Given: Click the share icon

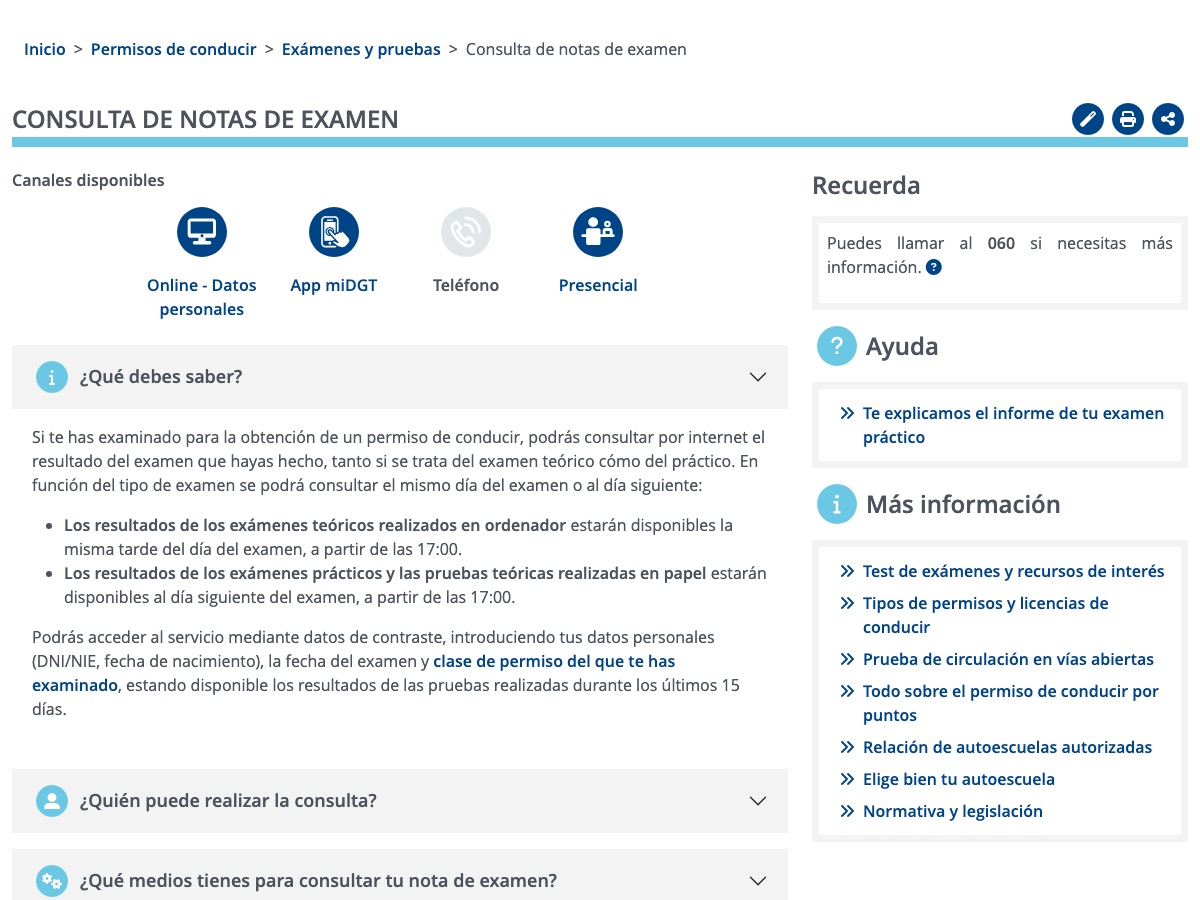Looking at the screenshot, I should coord(1168,119).
